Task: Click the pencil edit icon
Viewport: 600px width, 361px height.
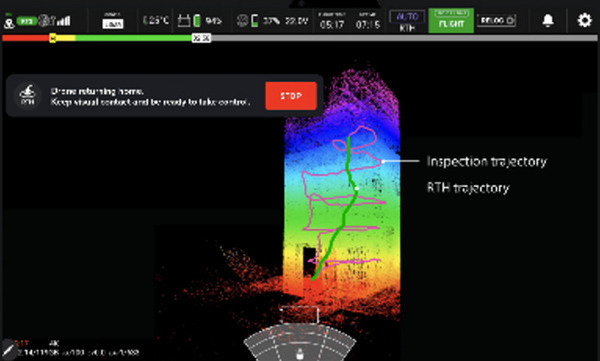Action: [x=8, y=349]
